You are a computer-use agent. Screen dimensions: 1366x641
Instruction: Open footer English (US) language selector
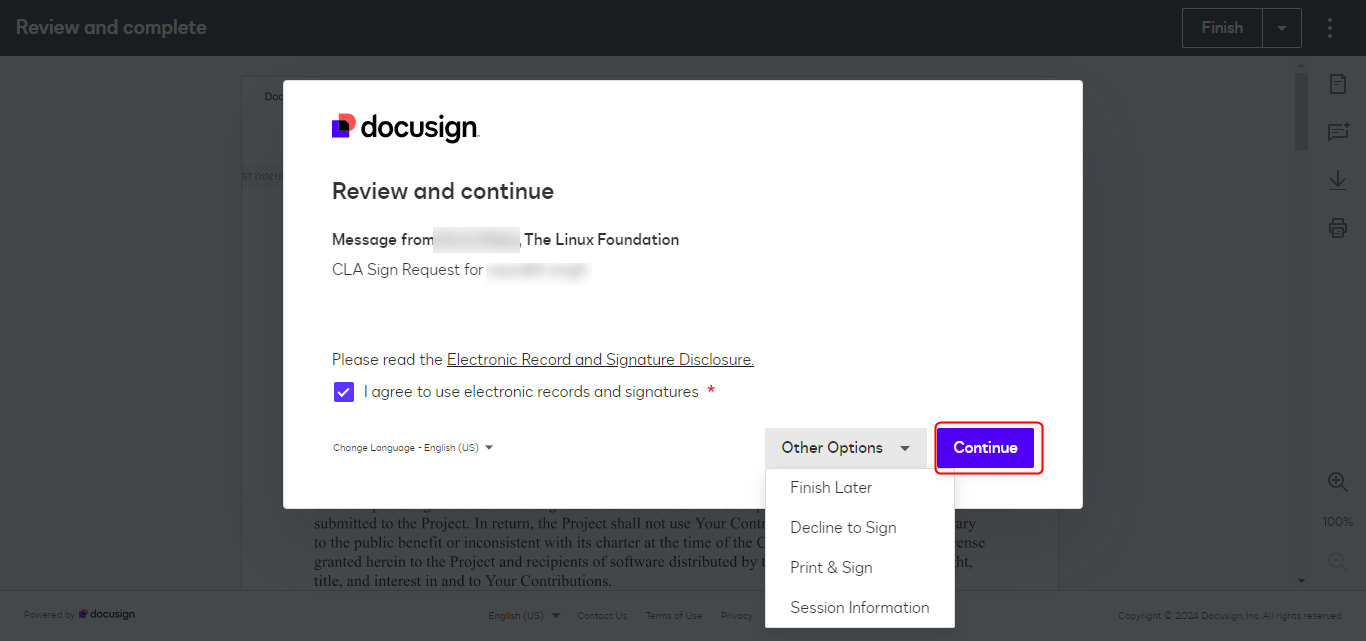point(524,615)
